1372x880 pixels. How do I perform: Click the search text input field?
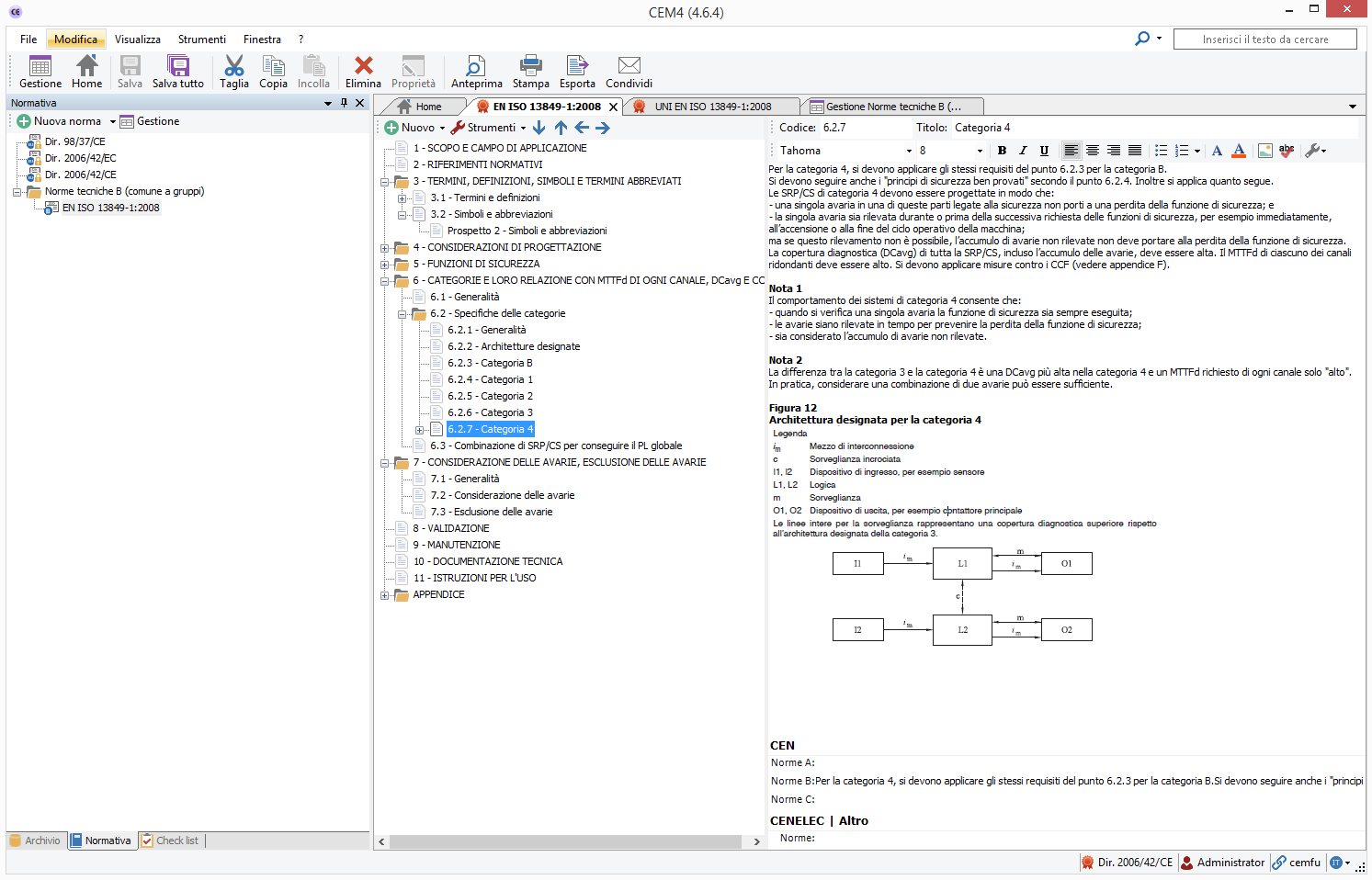1264,39
